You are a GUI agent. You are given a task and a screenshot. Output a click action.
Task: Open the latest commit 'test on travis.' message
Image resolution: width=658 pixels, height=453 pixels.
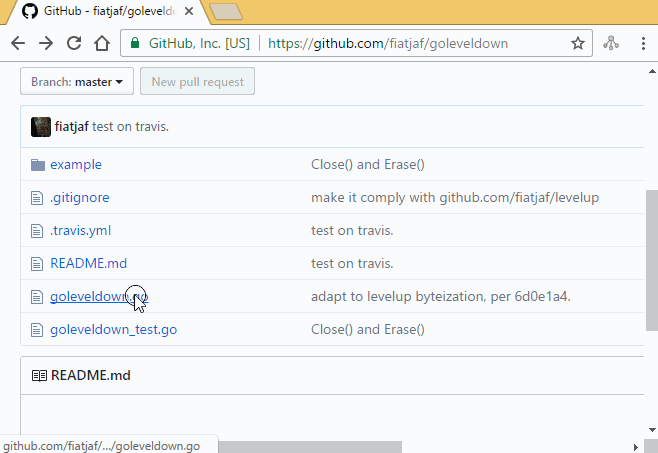coord(131,126)
